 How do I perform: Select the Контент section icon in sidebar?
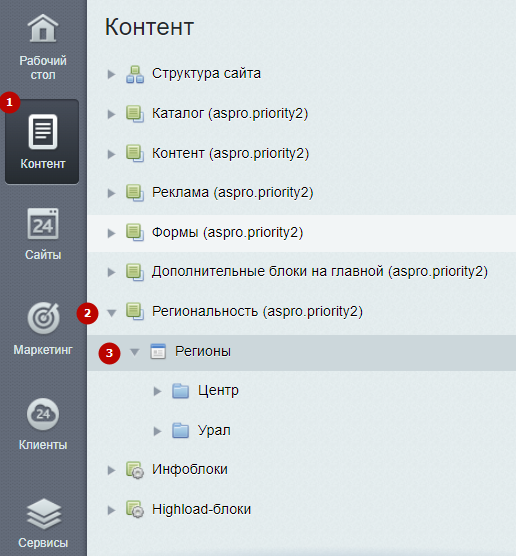click(43, 132)
